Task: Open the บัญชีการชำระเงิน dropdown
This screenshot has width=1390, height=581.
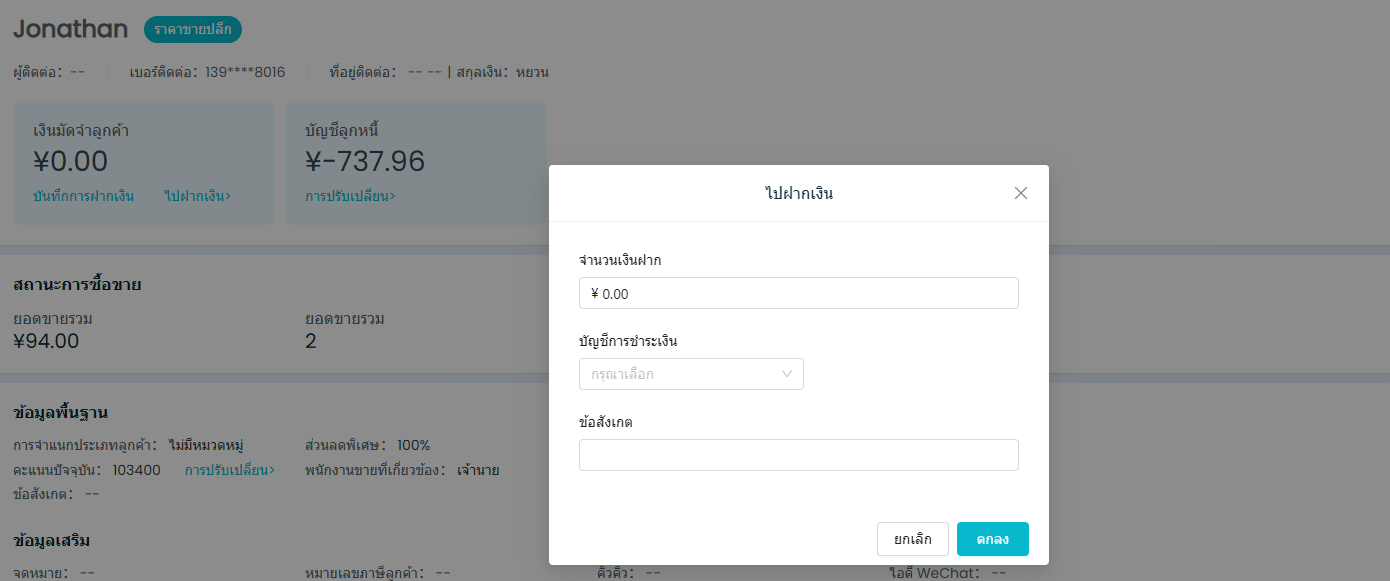Action: coord(691,374)
